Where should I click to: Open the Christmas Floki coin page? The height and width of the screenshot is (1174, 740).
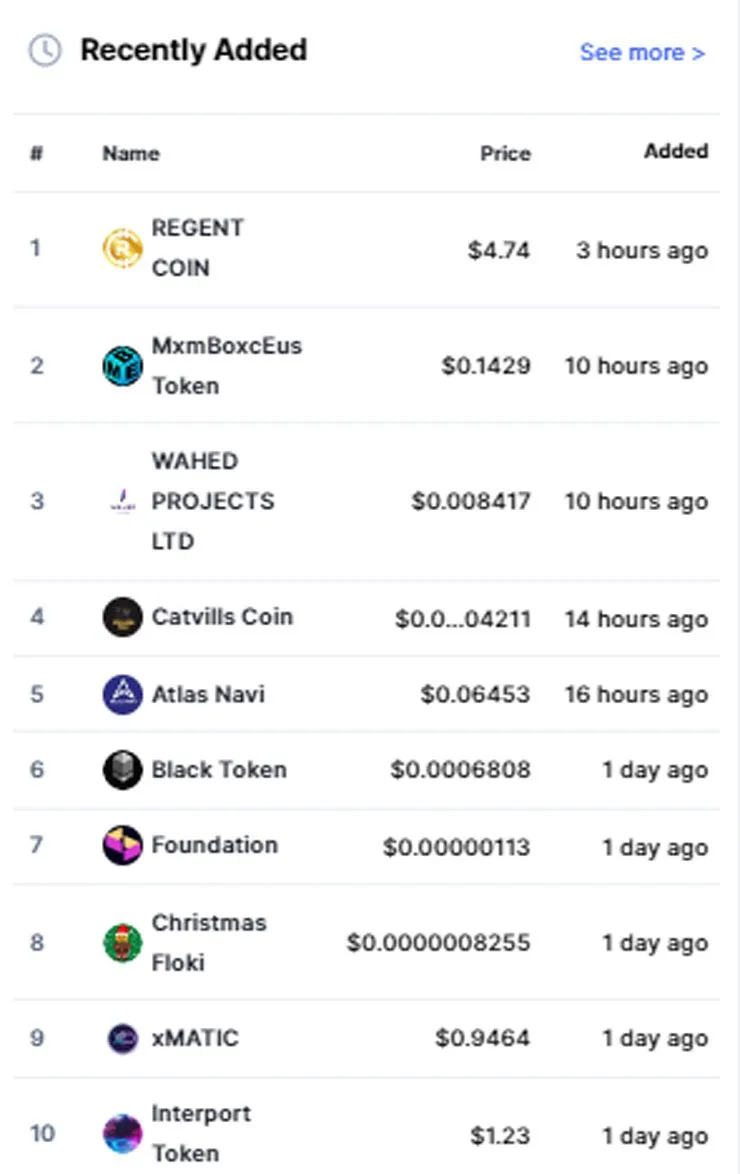click(209, 943)
